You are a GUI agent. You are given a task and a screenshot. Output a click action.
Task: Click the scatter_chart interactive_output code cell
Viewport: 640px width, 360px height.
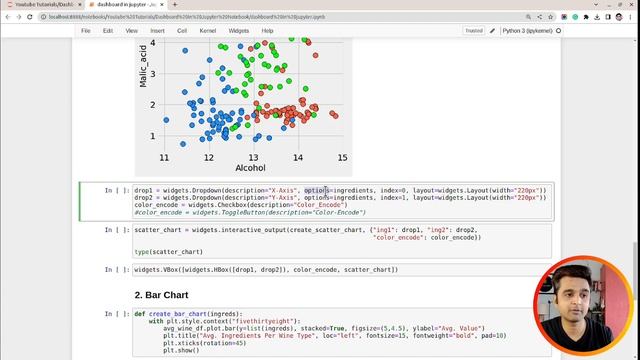[x=342, y=241]
